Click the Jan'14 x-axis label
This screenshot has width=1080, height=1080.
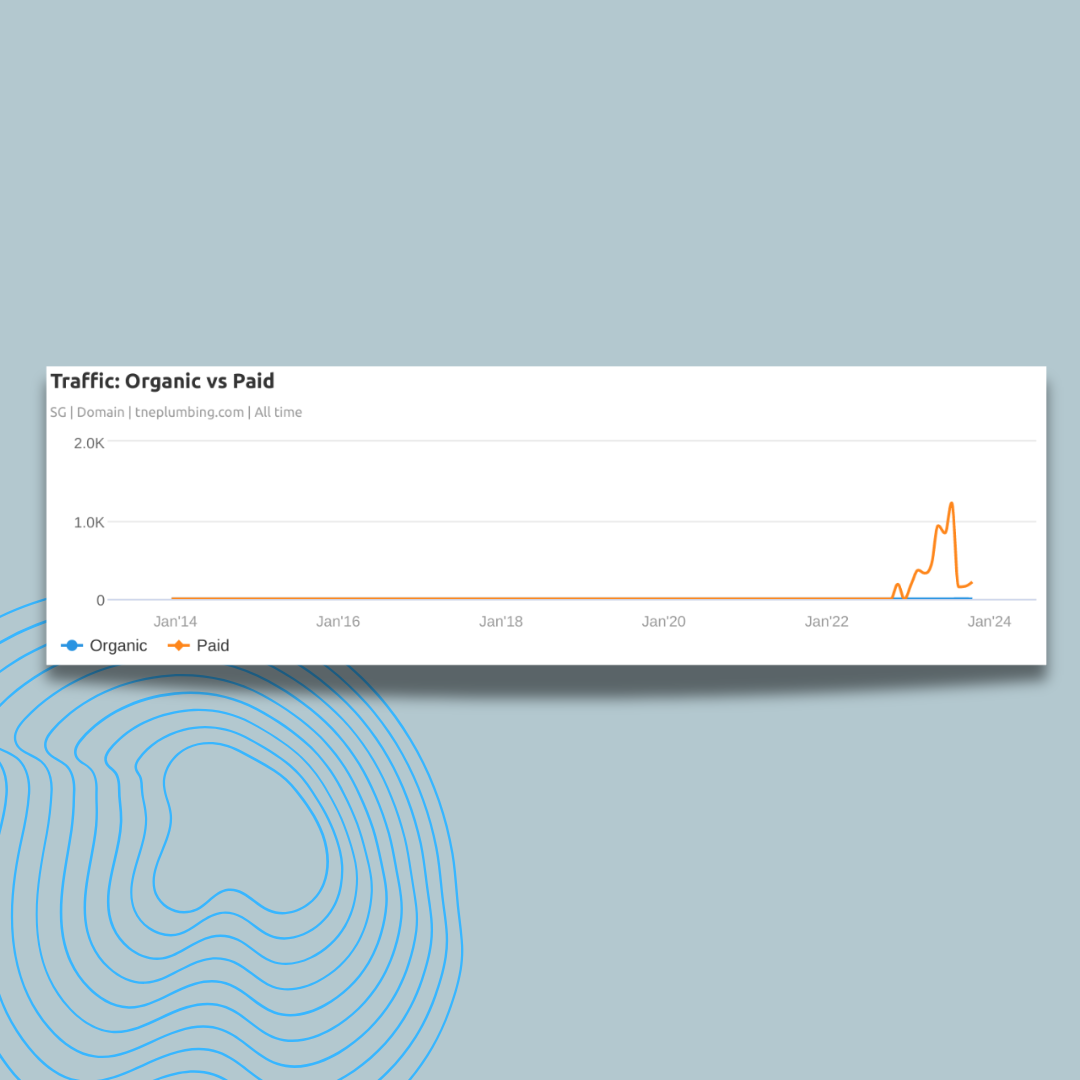click(x=175, y=622)
